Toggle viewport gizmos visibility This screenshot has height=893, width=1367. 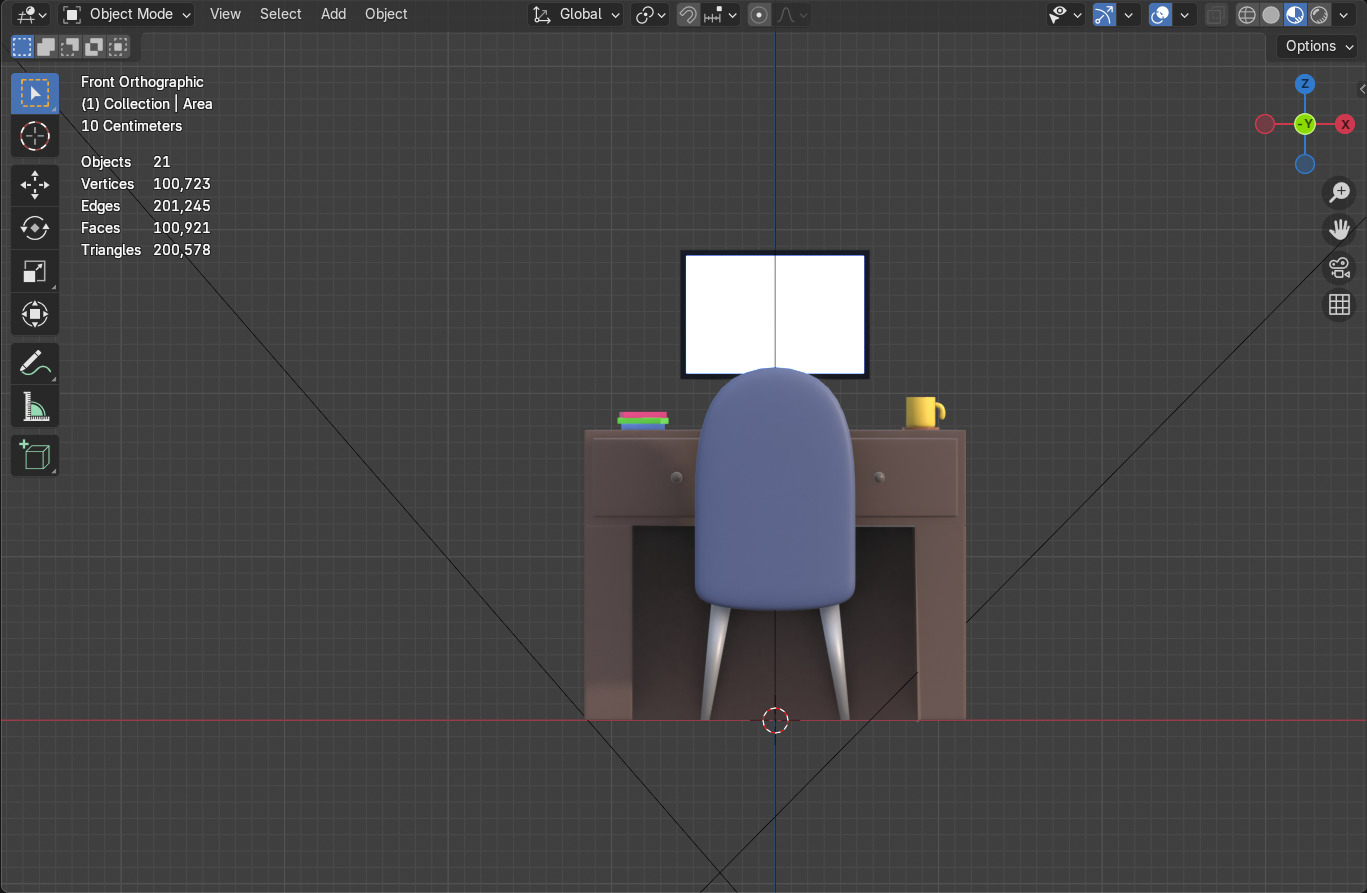pos(1104,15)
